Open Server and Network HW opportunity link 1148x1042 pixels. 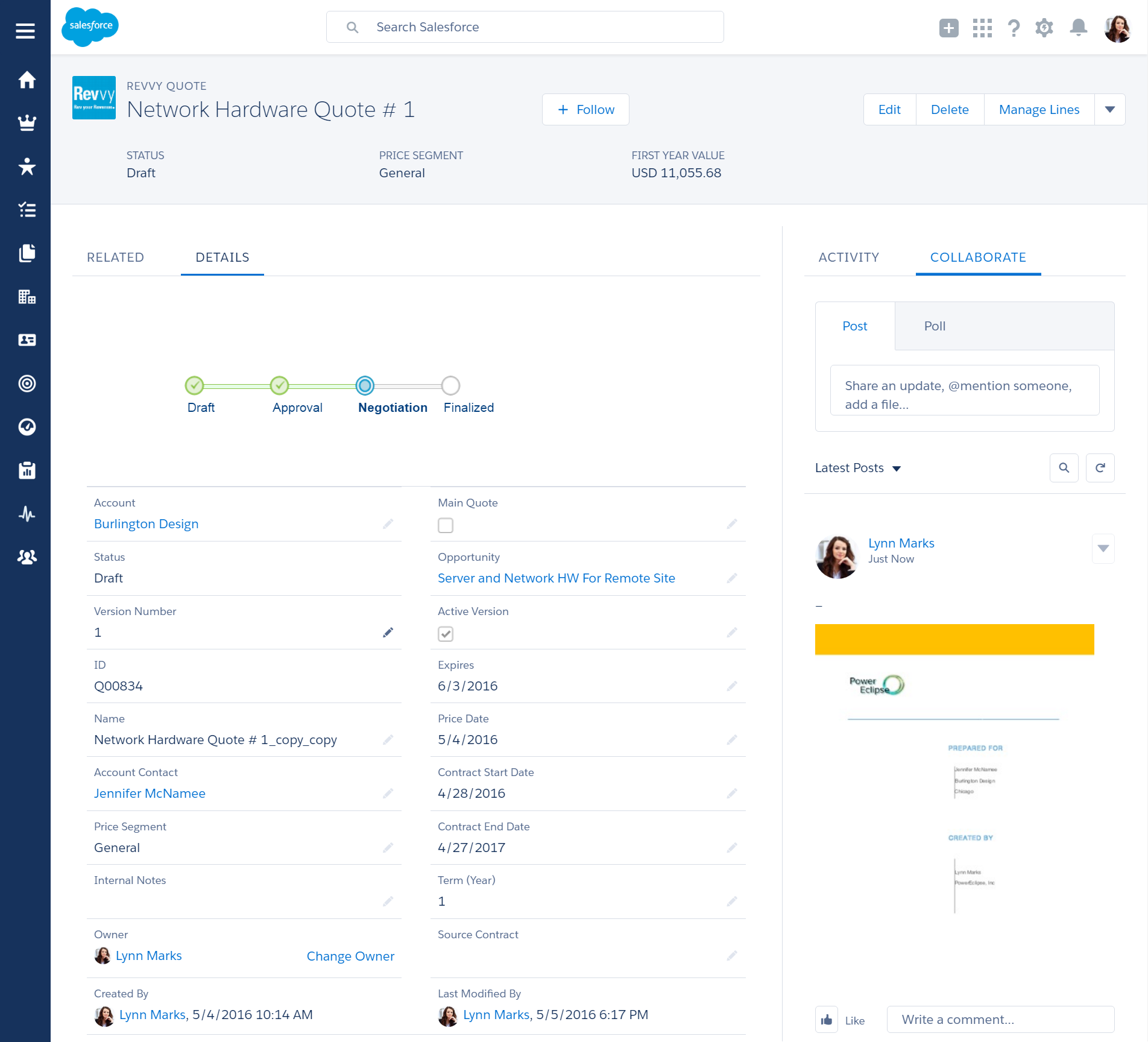pyautogui.click(x=556, y=578)
